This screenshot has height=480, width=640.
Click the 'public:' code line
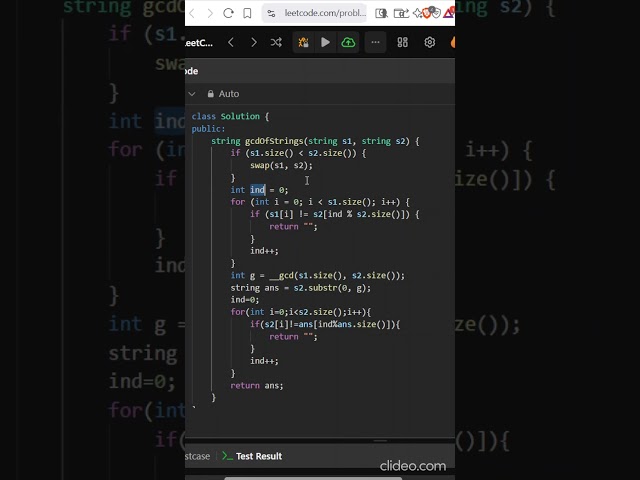(x=208, y=129)
